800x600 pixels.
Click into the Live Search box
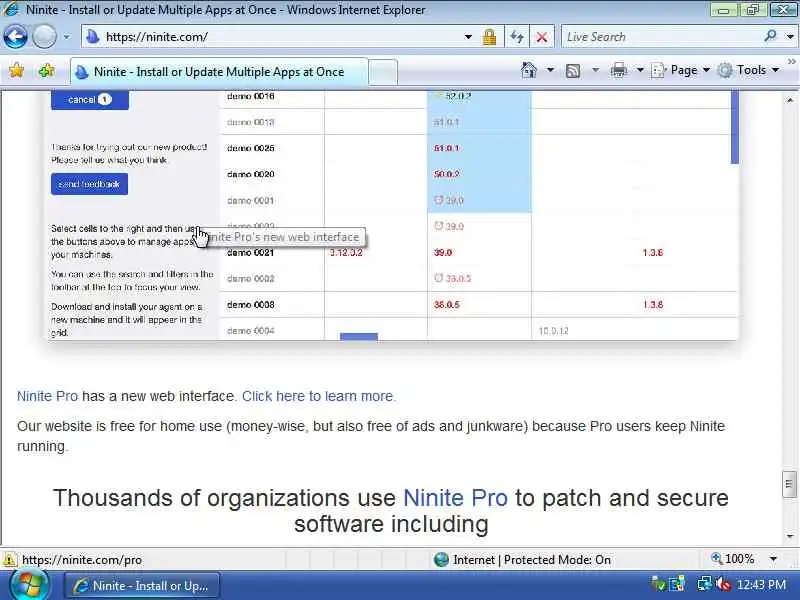pyautogui.click(x=662, y=37)
